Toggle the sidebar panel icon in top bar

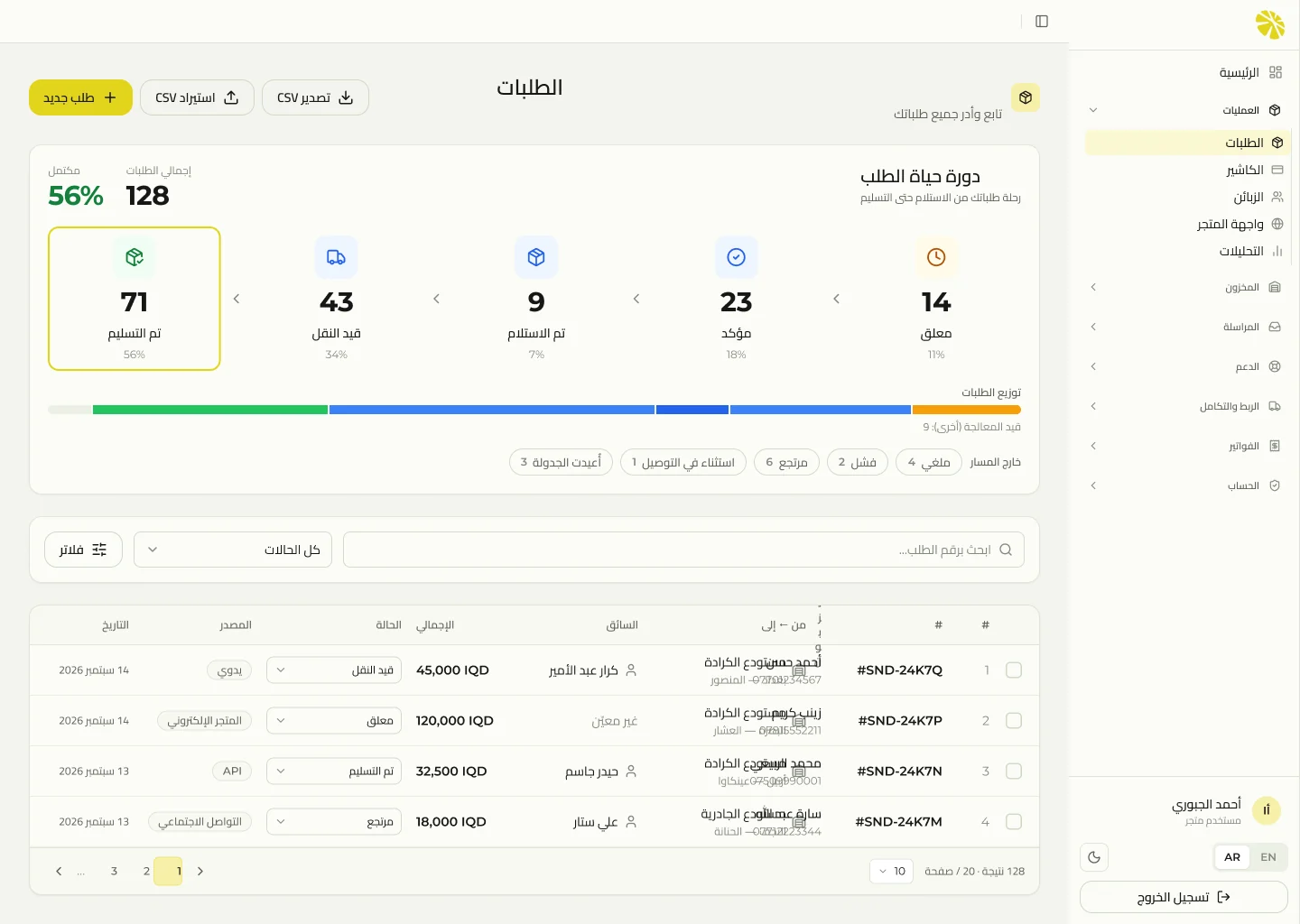1042,21
